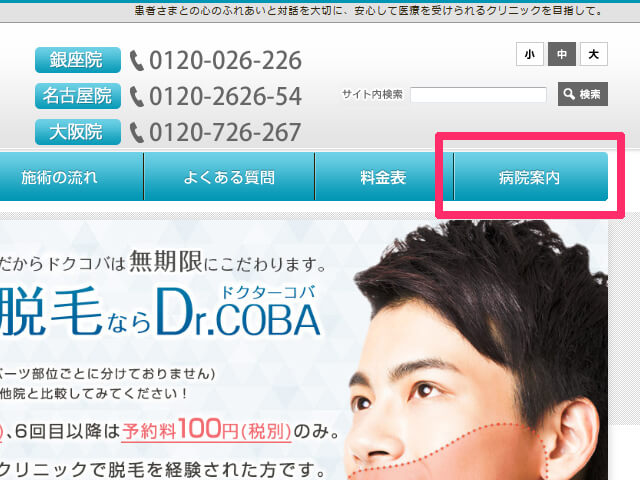Click the 他院と比較してみてください text line

pyautogui.click(x=93, y=394)
